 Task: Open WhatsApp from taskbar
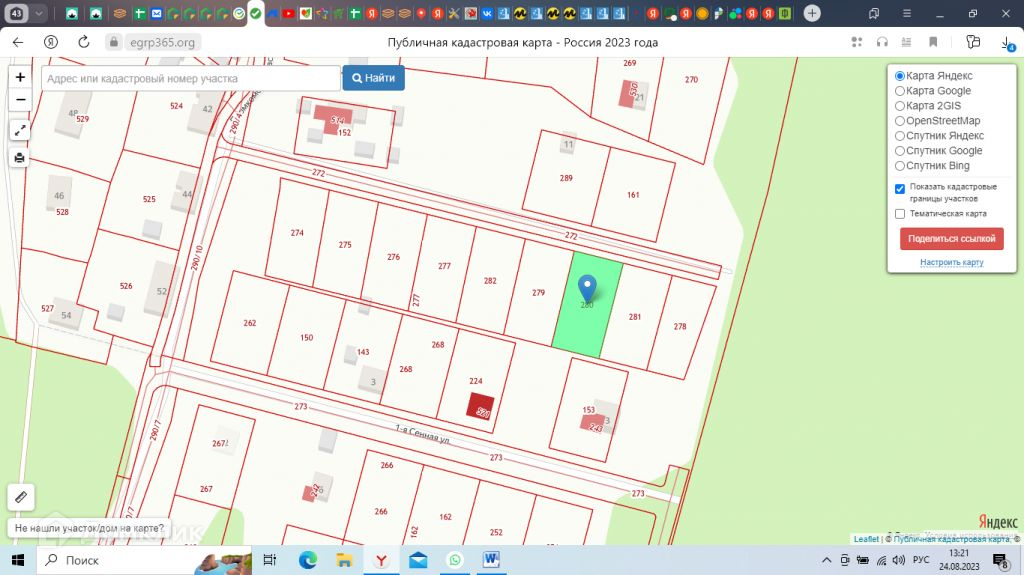pos(455,560)
